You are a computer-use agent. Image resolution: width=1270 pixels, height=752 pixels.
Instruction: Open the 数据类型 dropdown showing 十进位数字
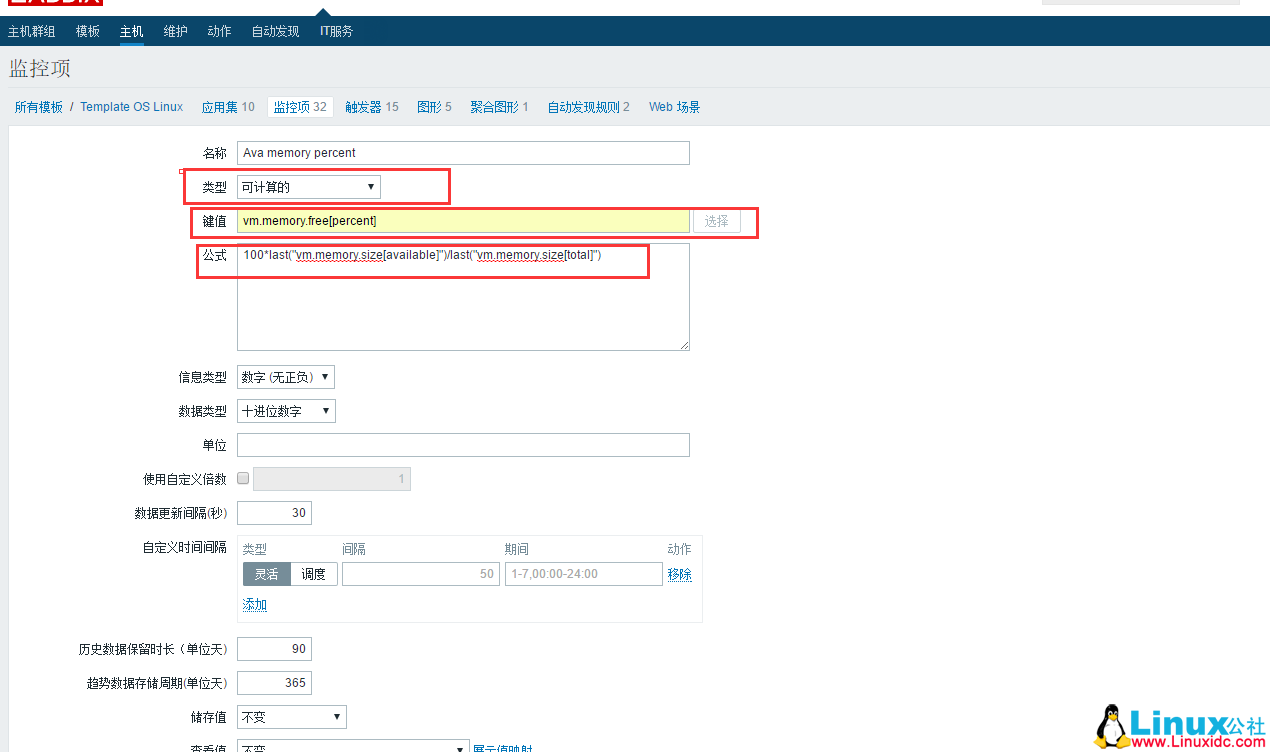pyautogui.click(x=286, y=410)
